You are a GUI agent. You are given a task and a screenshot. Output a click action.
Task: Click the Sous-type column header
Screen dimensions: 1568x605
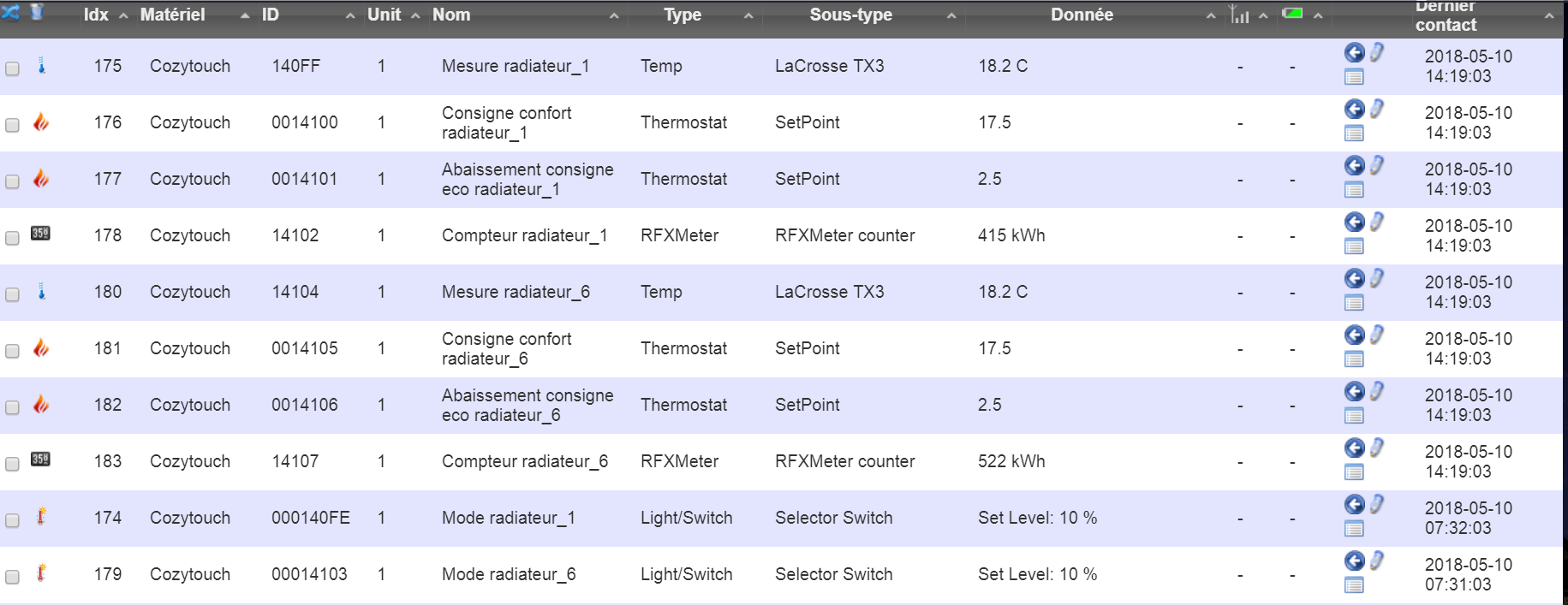tap(851, 15)
